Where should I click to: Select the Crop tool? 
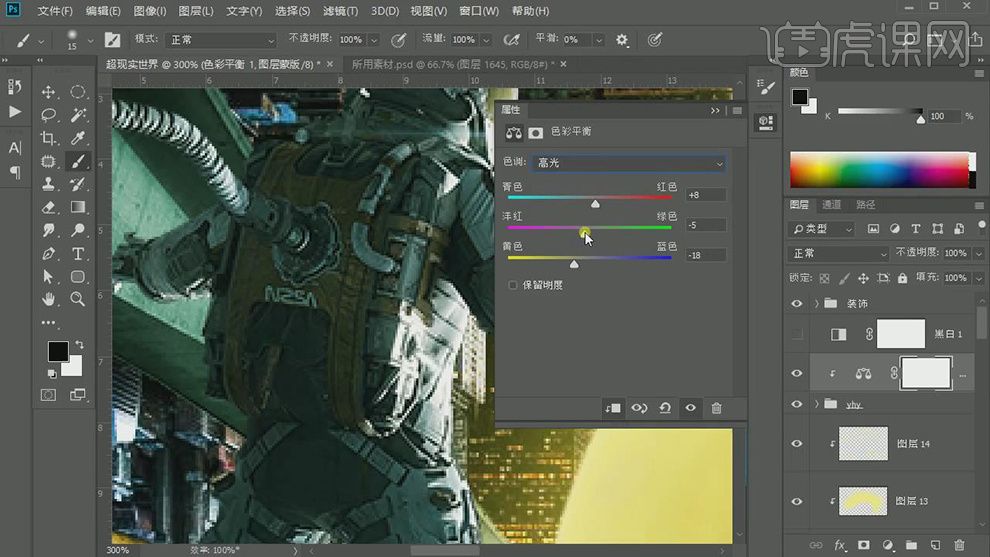click(x=48, y=139)
